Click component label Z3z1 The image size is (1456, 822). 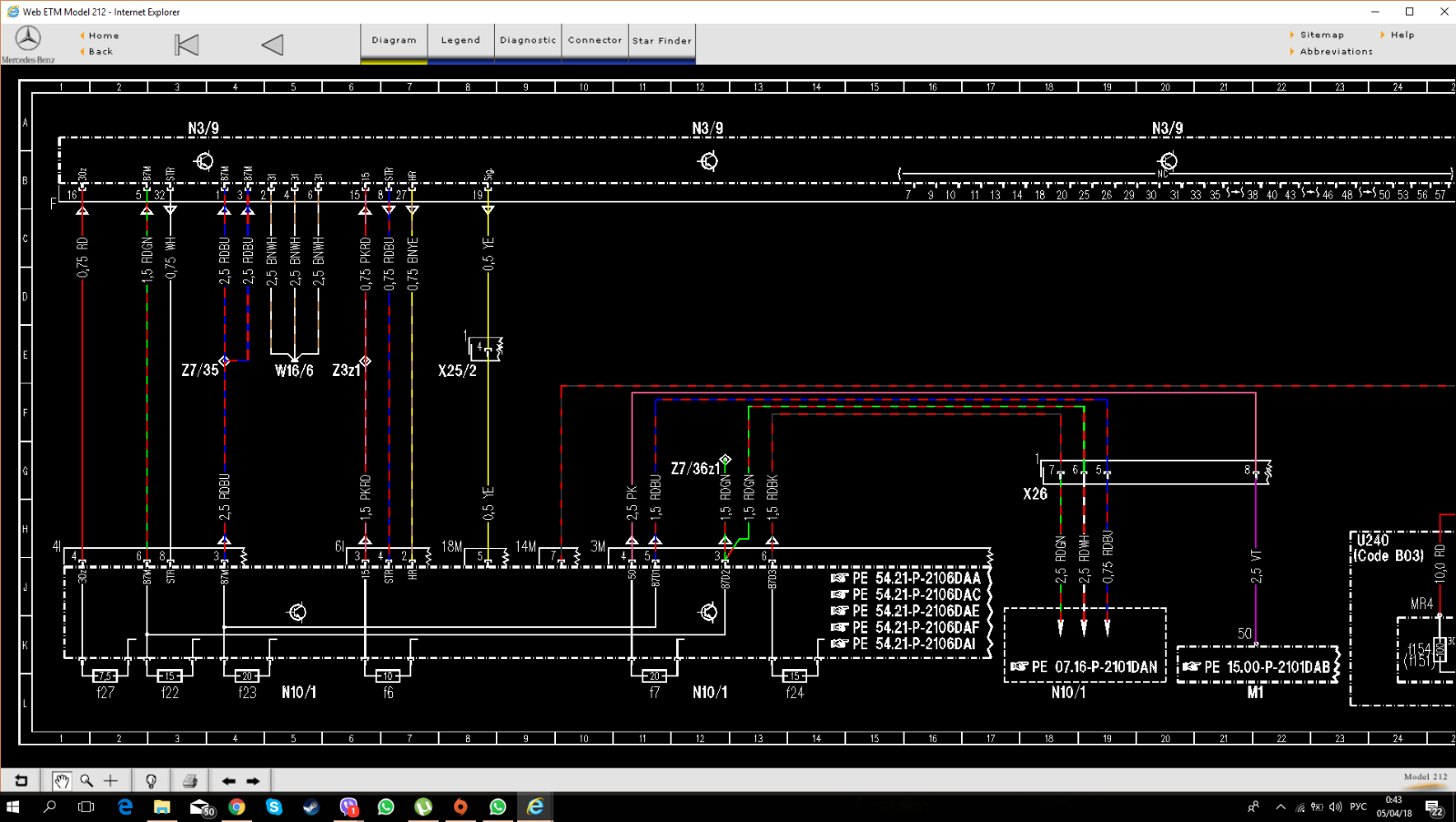[346, 370]
